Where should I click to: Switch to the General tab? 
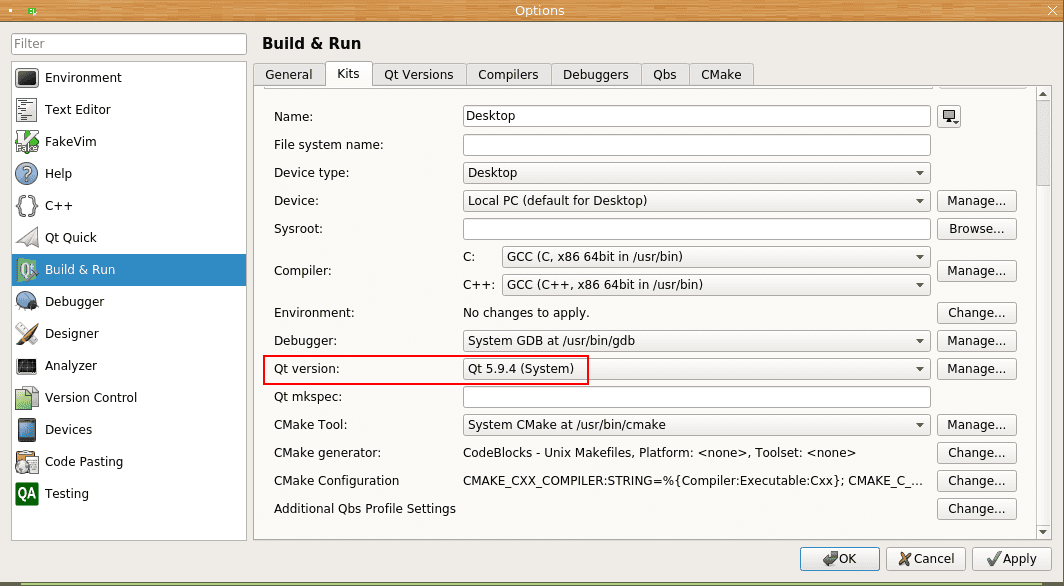pos(289,75)
